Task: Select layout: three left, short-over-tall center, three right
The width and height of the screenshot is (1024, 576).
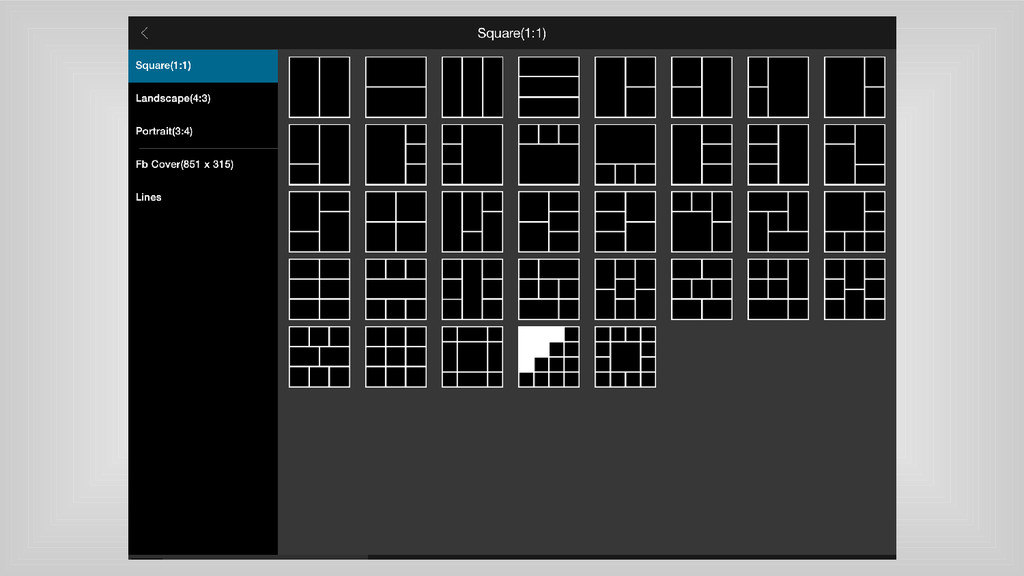Action: click(x=854, y=289)
